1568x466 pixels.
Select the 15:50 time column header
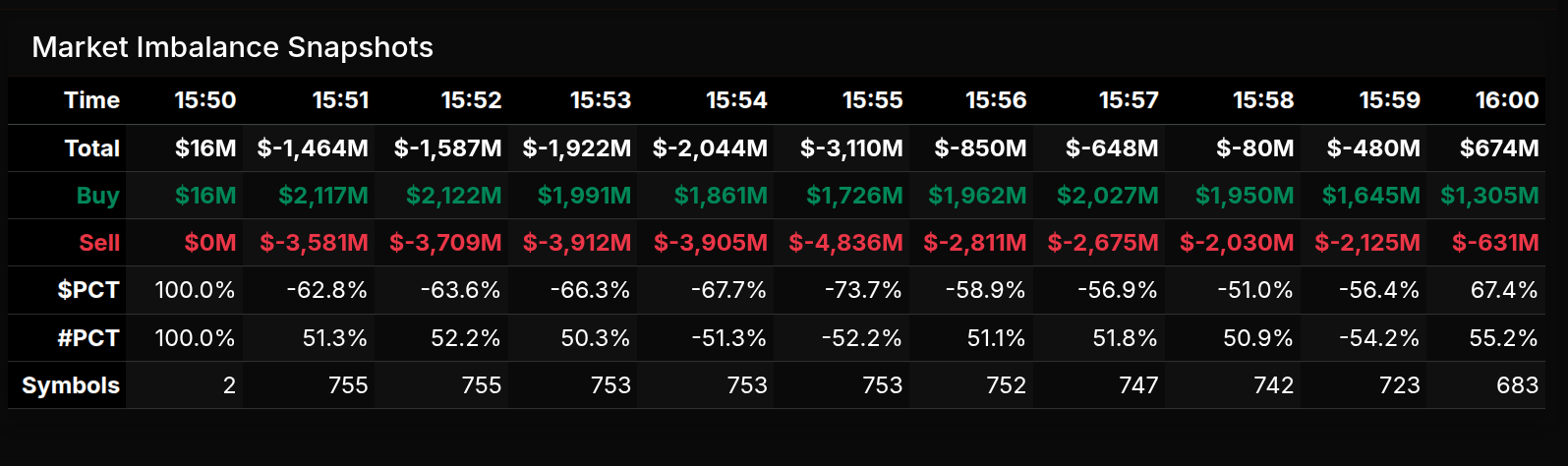[x=204, y=100]
